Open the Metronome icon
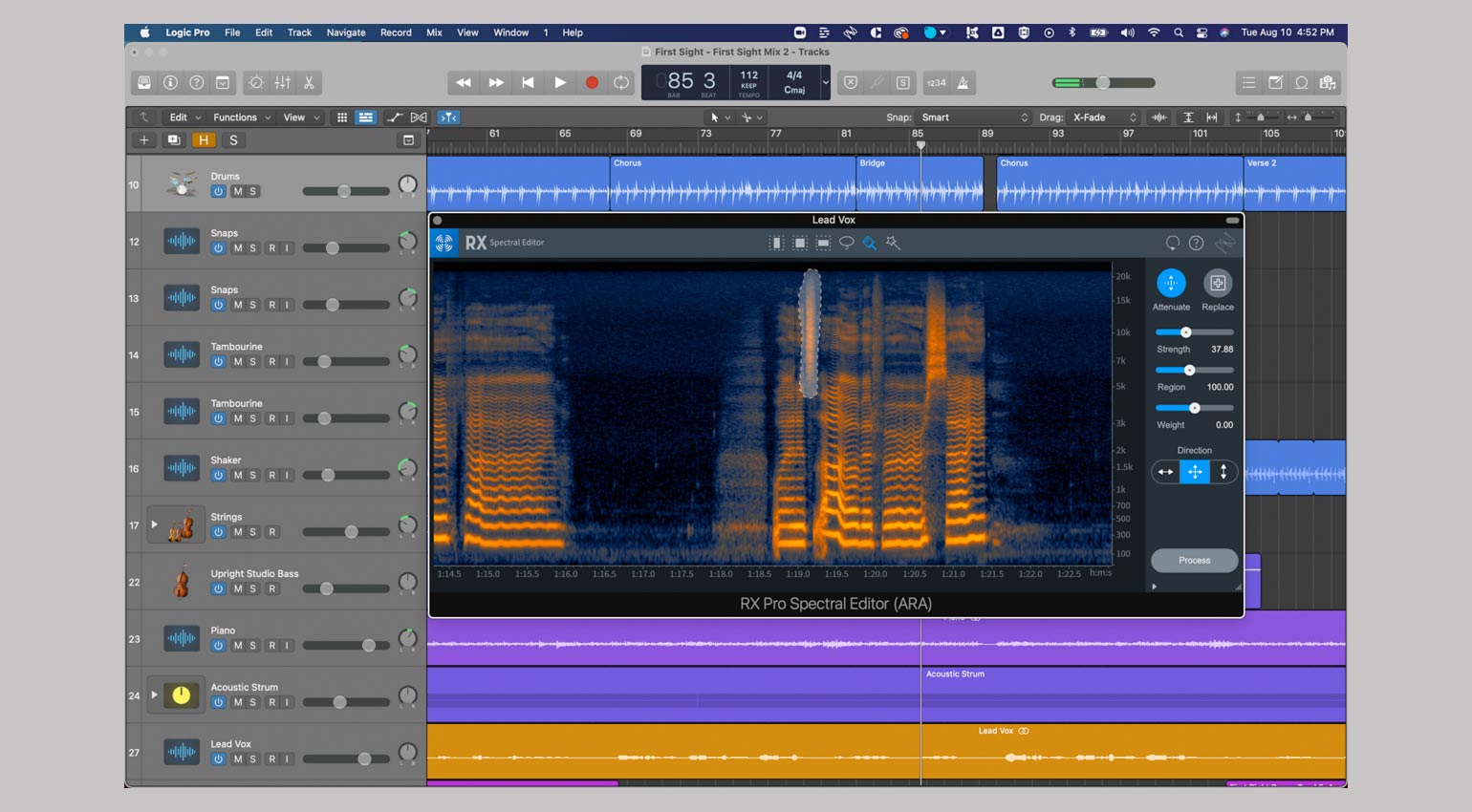The image size is (1472, 812). (963, 83)
